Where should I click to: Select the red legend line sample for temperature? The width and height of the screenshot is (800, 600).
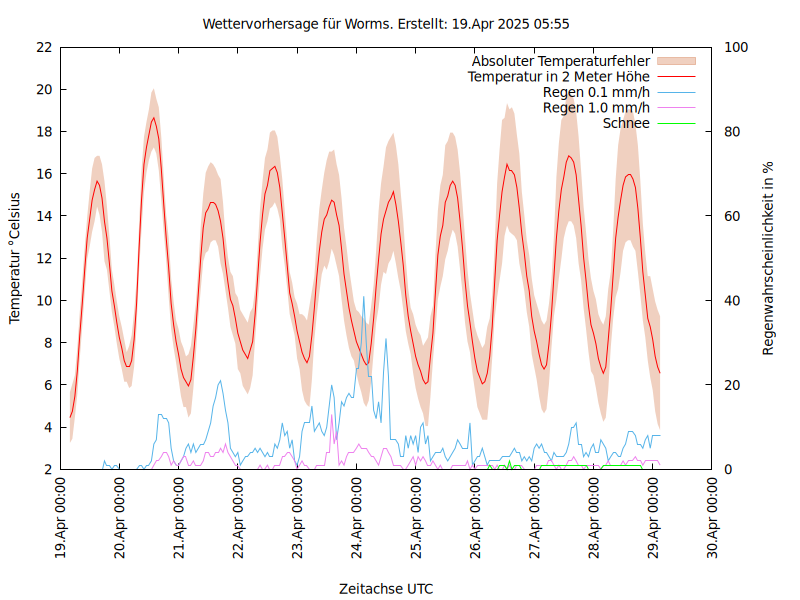[x=674, y=76]
